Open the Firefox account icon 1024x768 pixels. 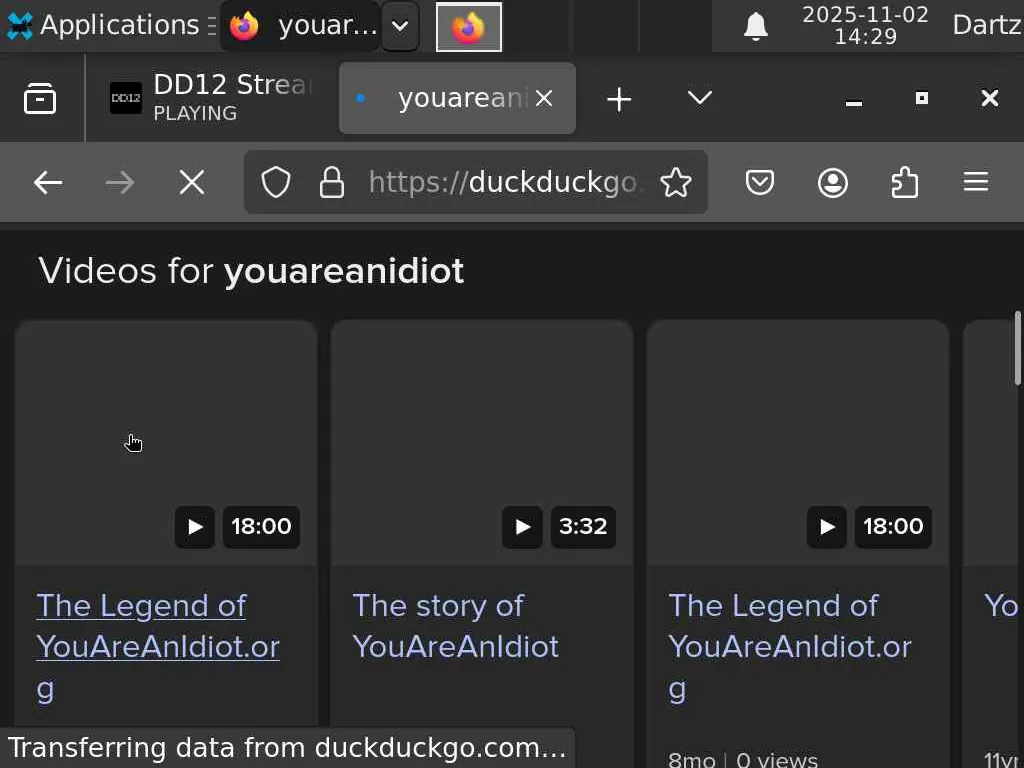point(833,182)
